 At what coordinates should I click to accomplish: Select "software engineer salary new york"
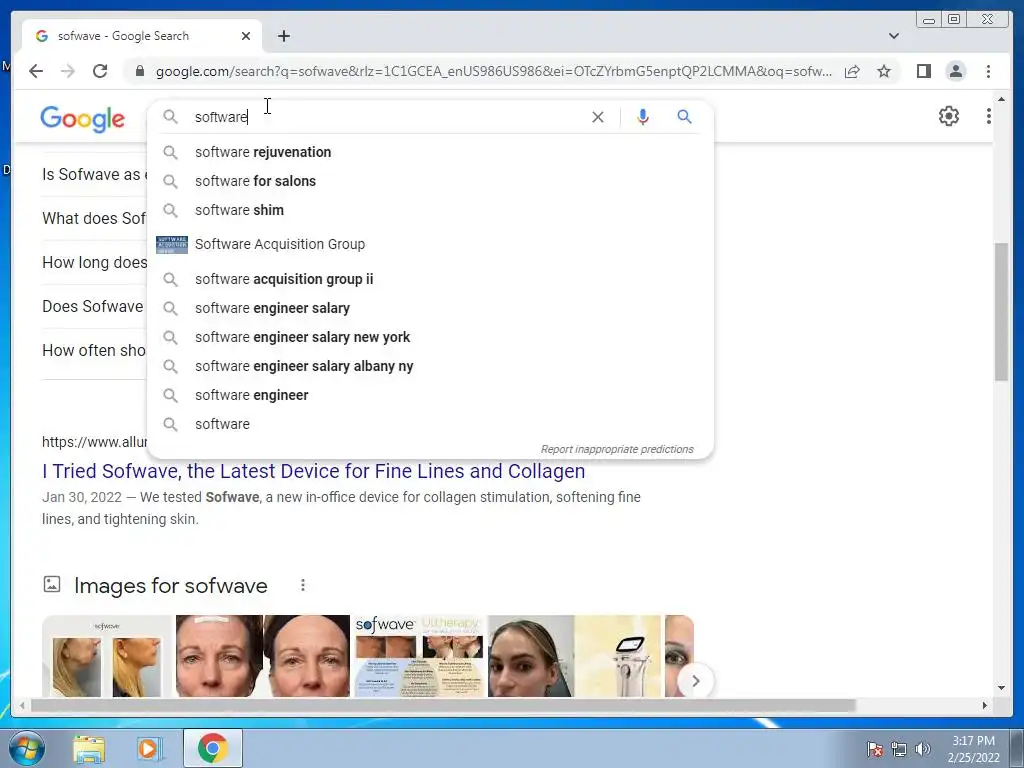coord(430,337)
